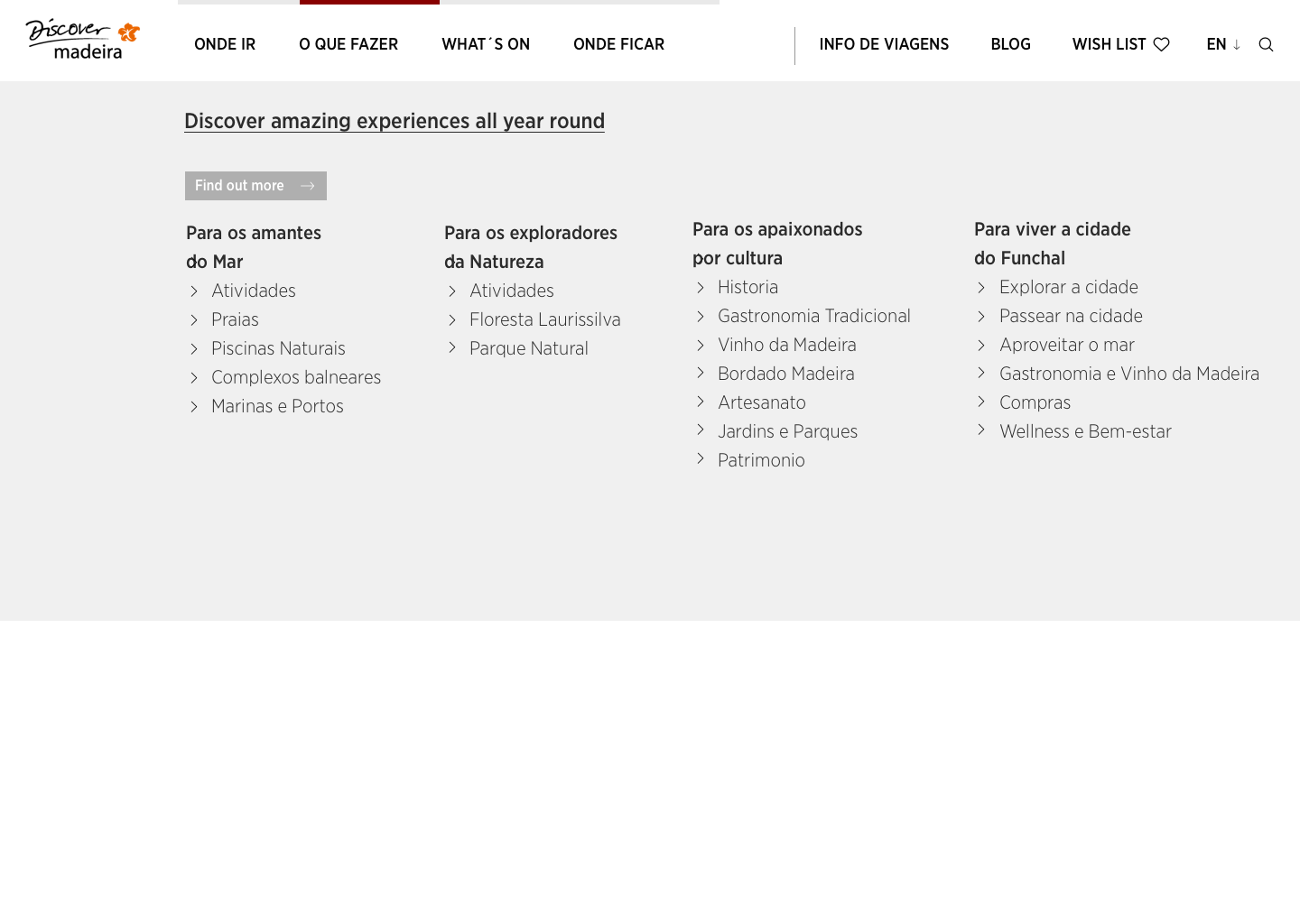Go to INFO DE VIAGENS
Screen dimensions: 1300x924
(884, 44)
